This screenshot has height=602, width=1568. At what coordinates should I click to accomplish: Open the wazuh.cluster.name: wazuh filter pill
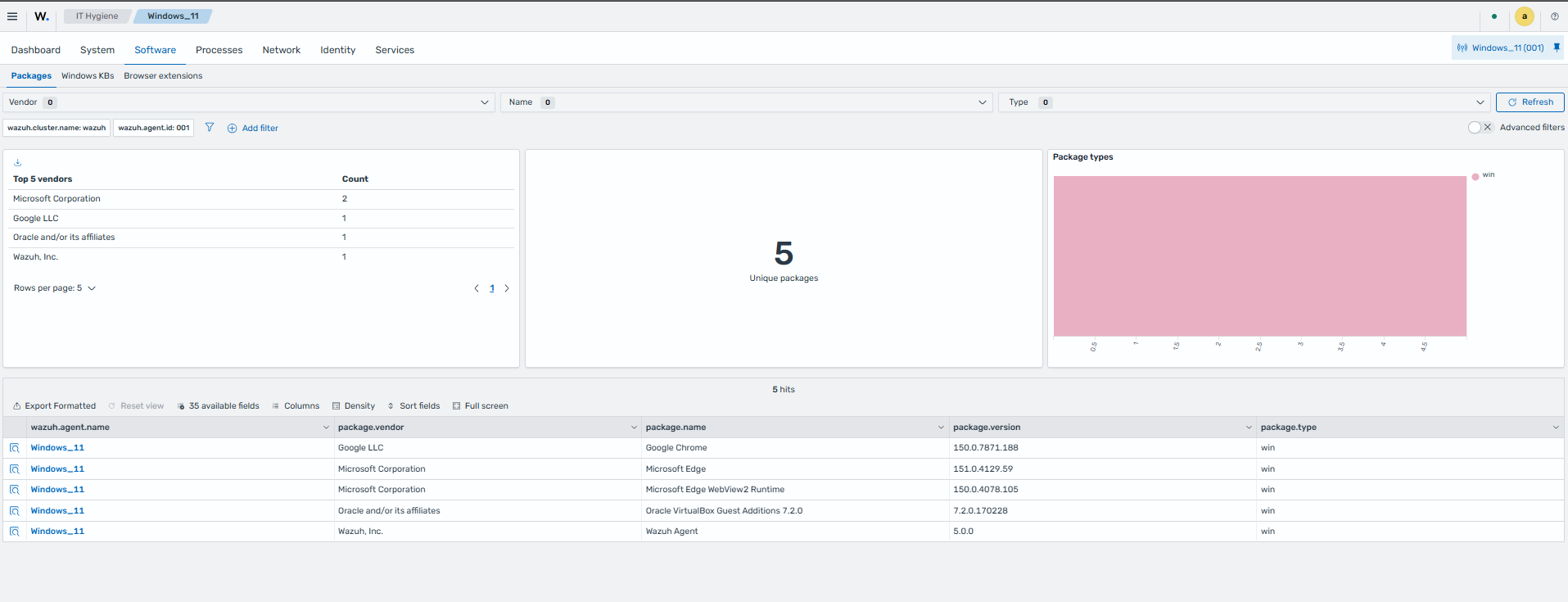[x=56, y=128]
